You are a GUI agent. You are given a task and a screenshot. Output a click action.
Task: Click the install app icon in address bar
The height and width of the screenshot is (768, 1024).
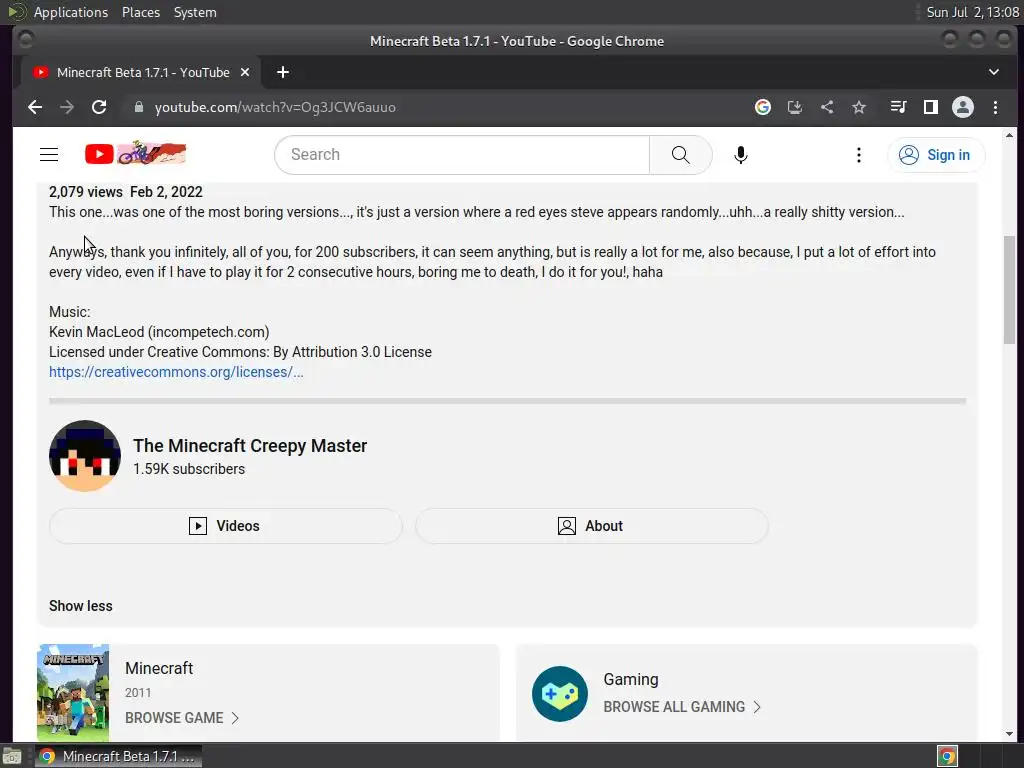click(795, 107)
